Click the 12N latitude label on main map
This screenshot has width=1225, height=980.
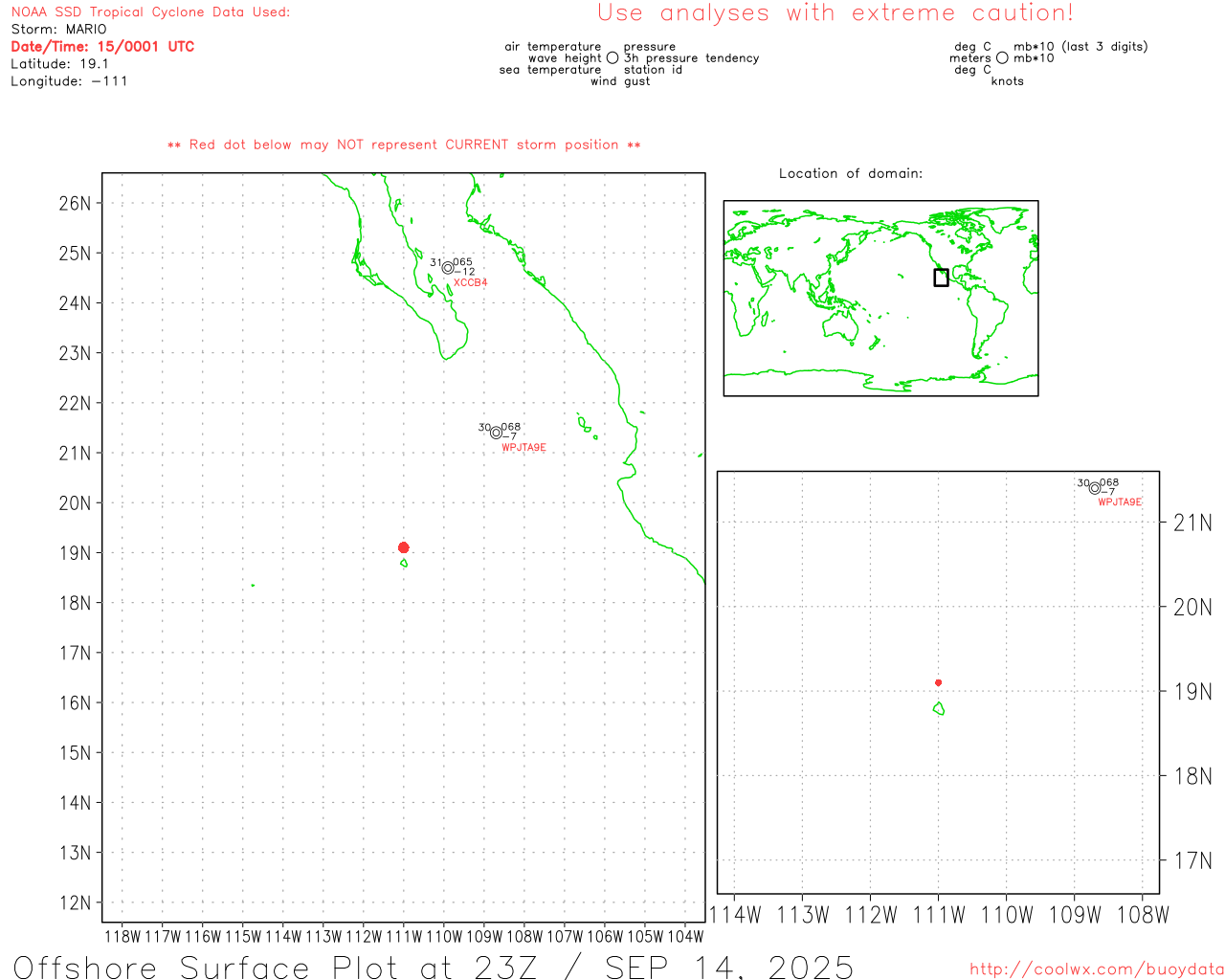75,902
